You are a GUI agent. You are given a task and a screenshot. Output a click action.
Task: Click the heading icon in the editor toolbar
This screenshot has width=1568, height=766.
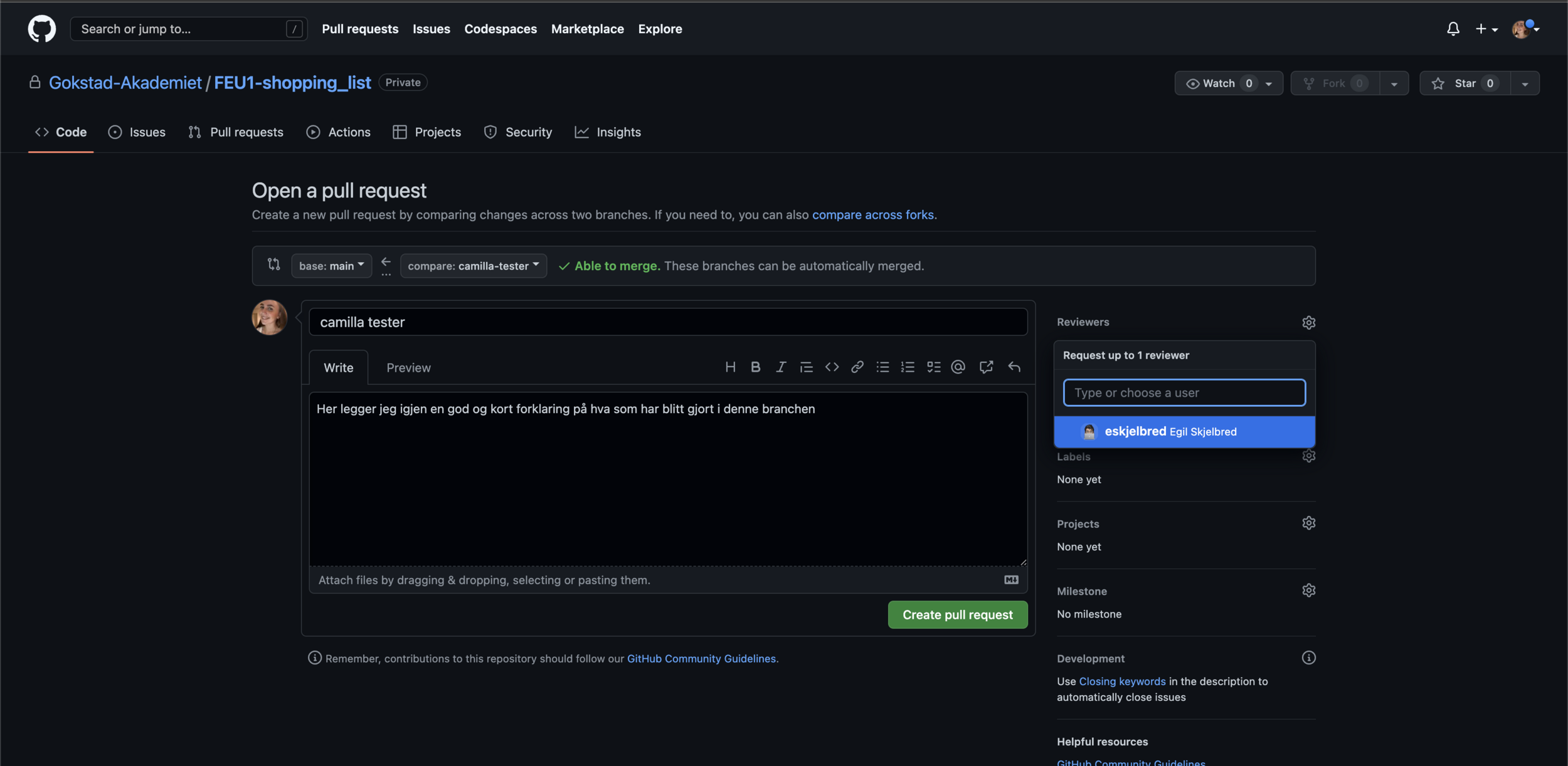pos(730,367)
